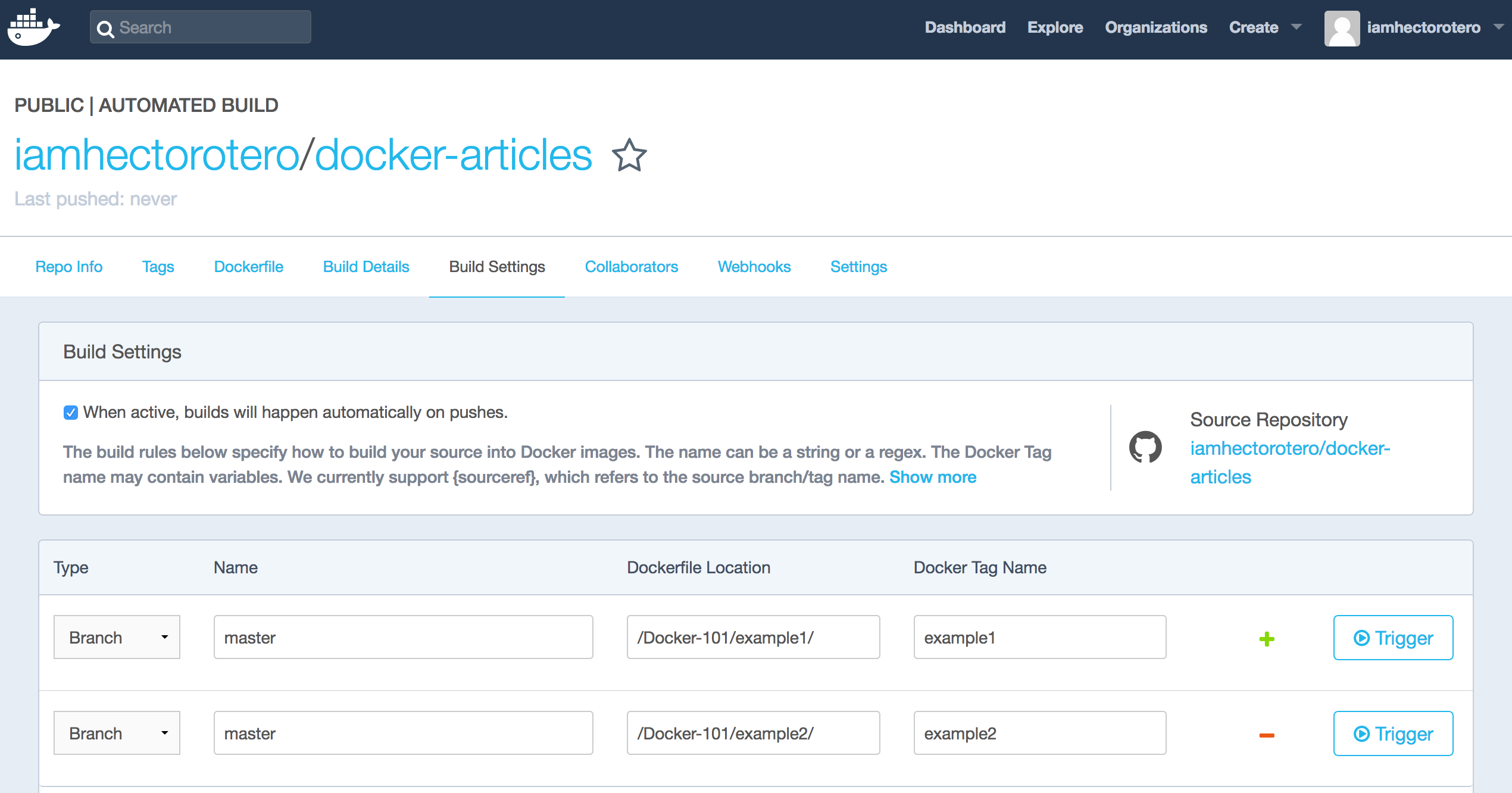The width and height of the screenshot is (1512, 793).
Task: Open the Build Details tab
Action: 366,267
